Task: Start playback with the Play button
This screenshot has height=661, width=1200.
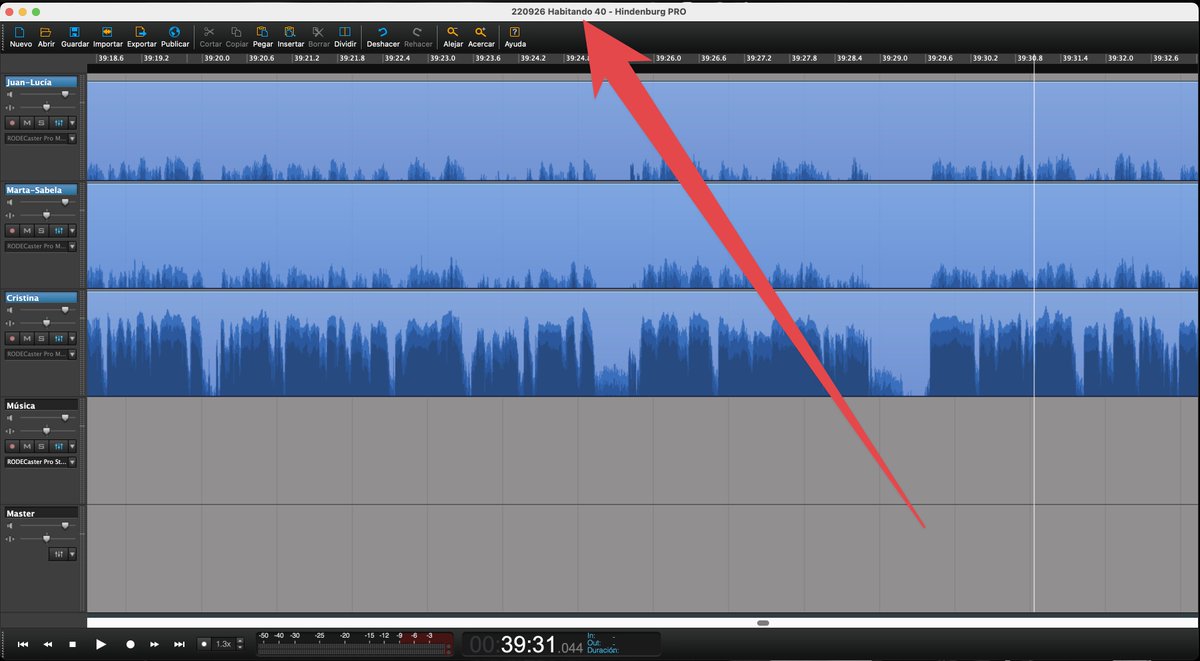Action: coord(100,645)
